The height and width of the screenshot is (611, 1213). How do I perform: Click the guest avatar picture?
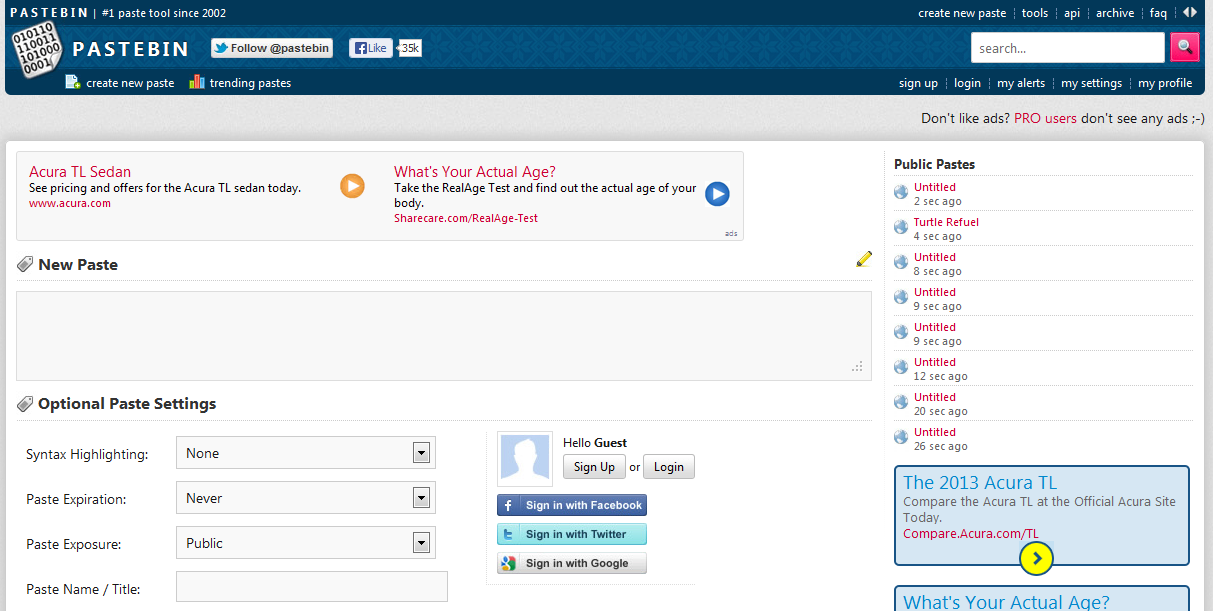525,459
